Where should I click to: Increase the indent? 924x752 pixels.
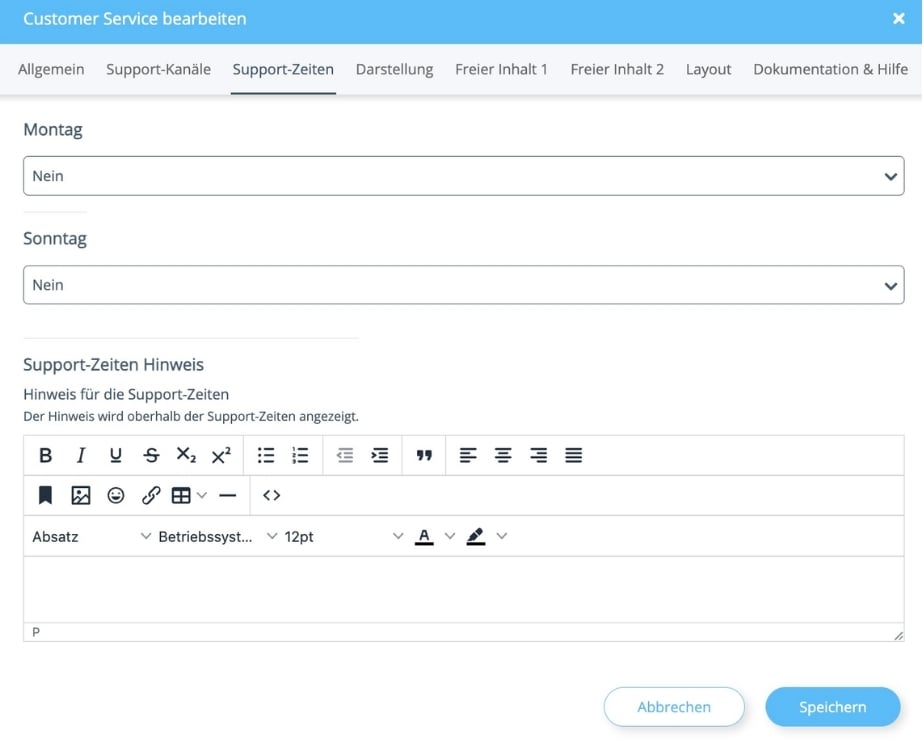[x=380, y=456]
